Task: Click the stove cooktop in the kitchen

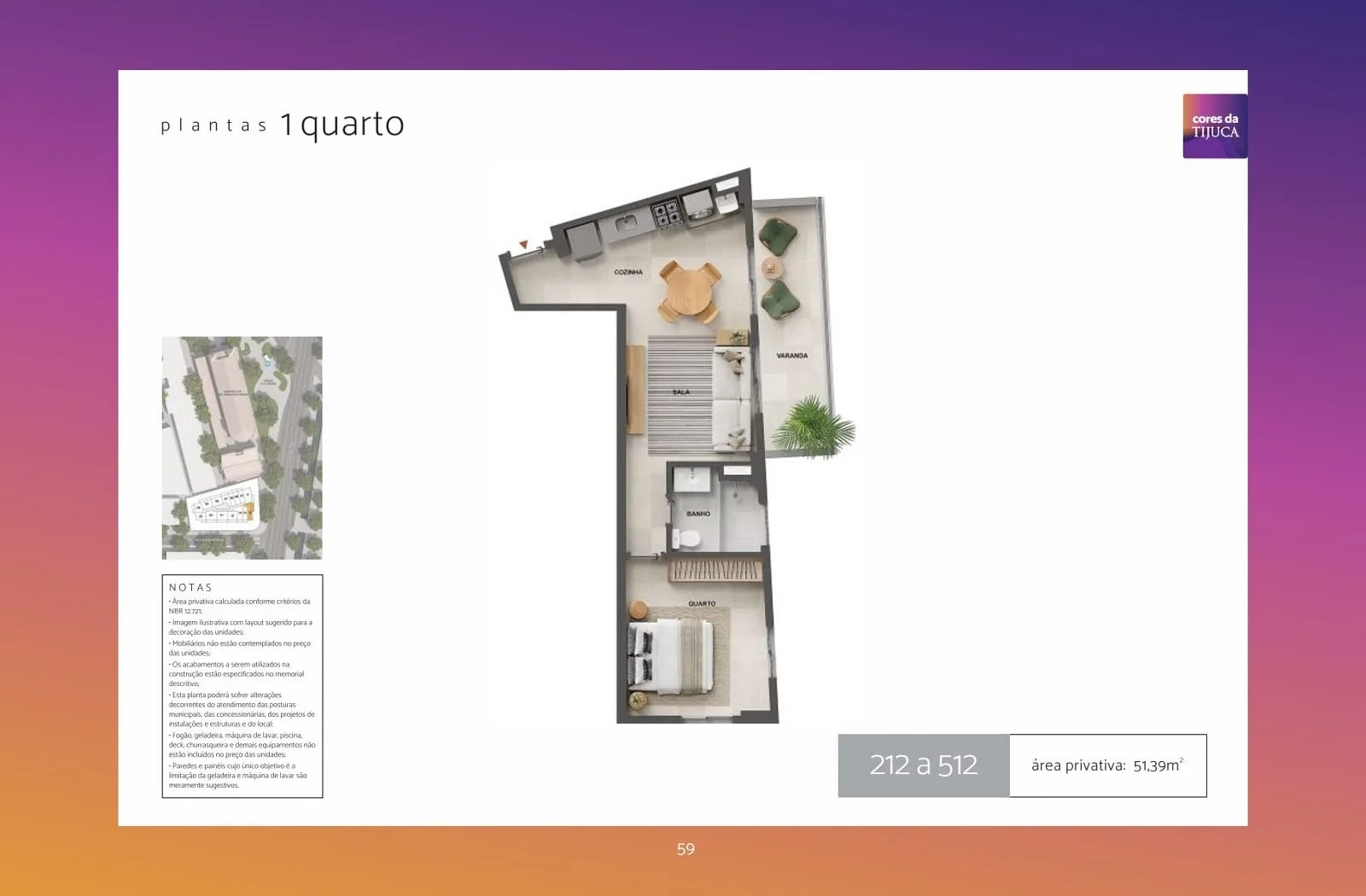Action: click(x=666, y=213)
